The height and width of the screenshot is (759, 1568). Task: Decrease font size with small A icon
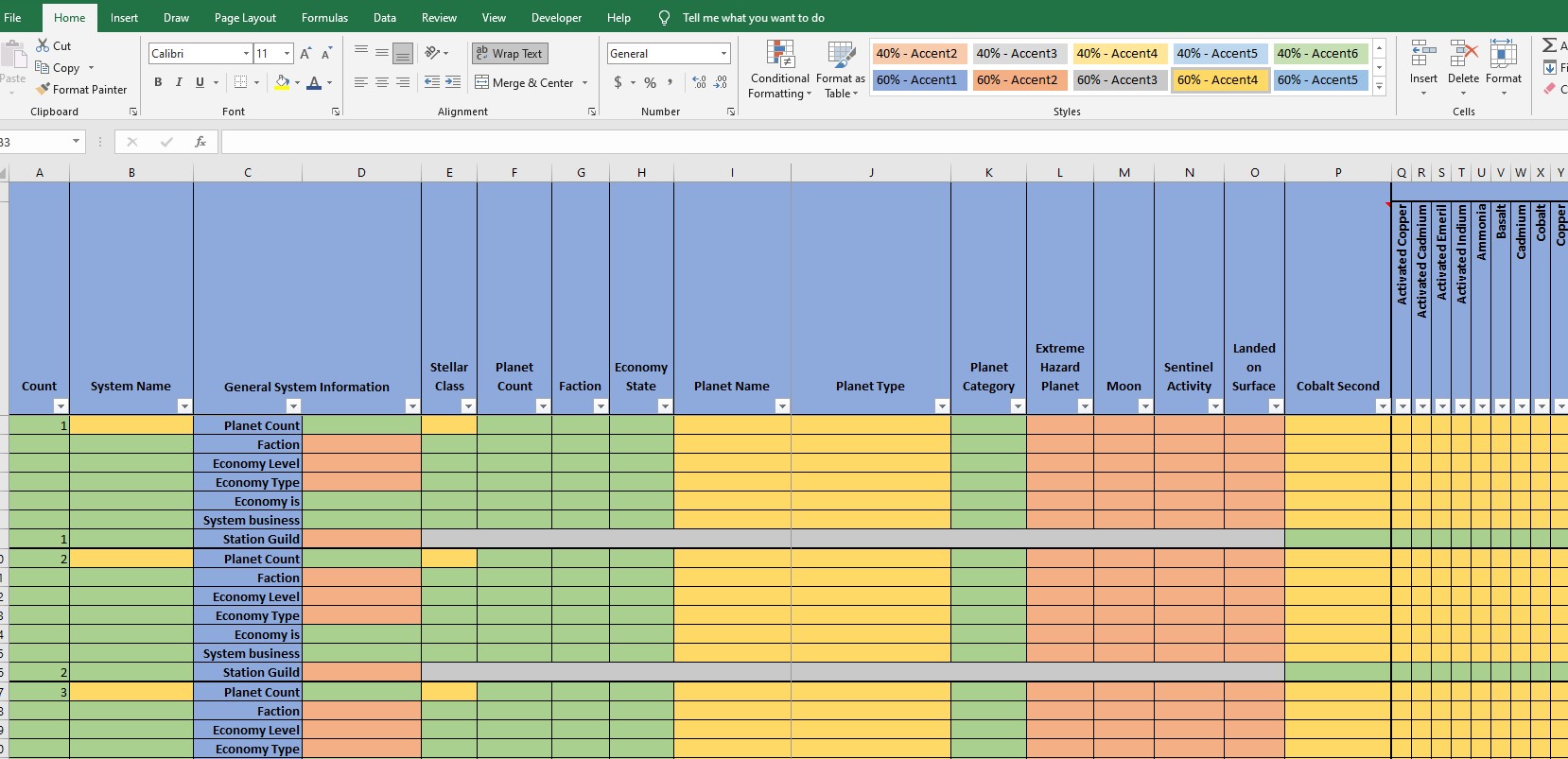[326, 54]
